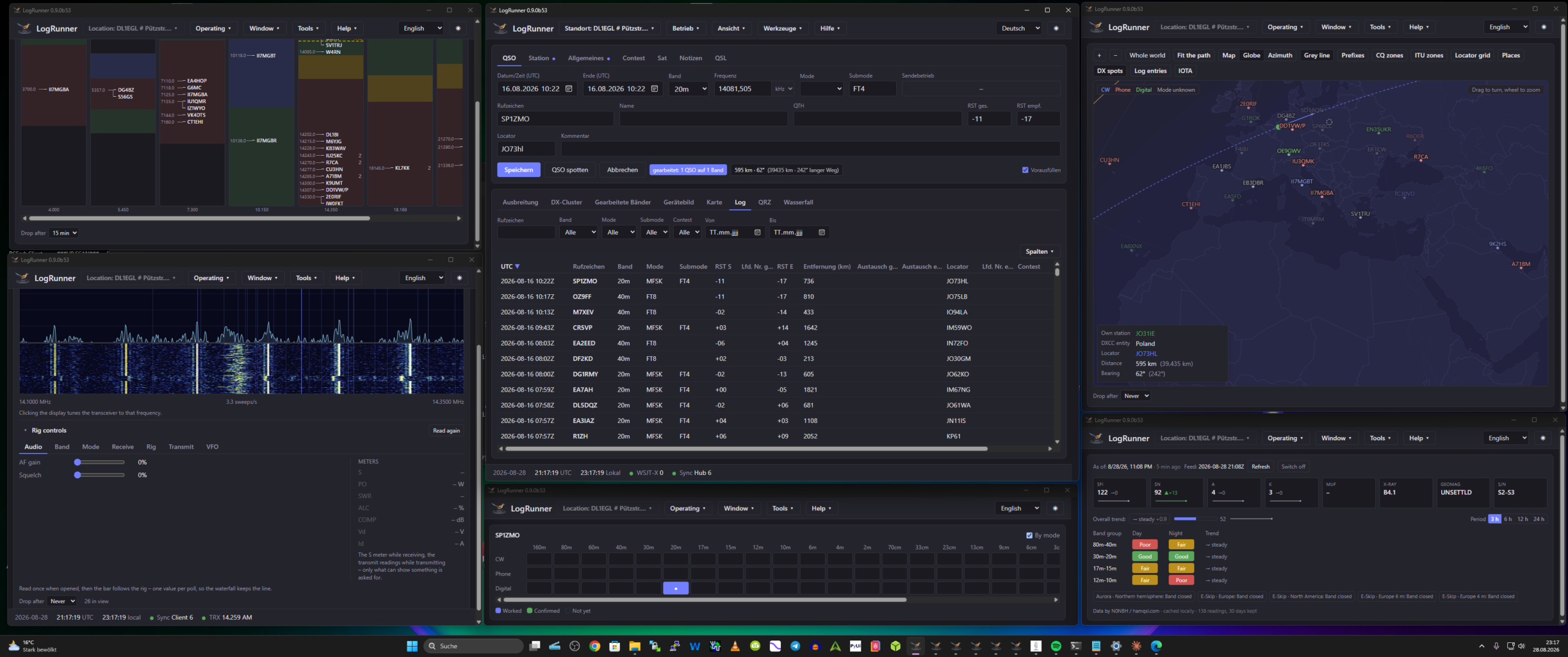Click the blue 20m Digital worked cell
This screenshot has height=657, width=1568.
pyautogui.click(x=676, y=588)
